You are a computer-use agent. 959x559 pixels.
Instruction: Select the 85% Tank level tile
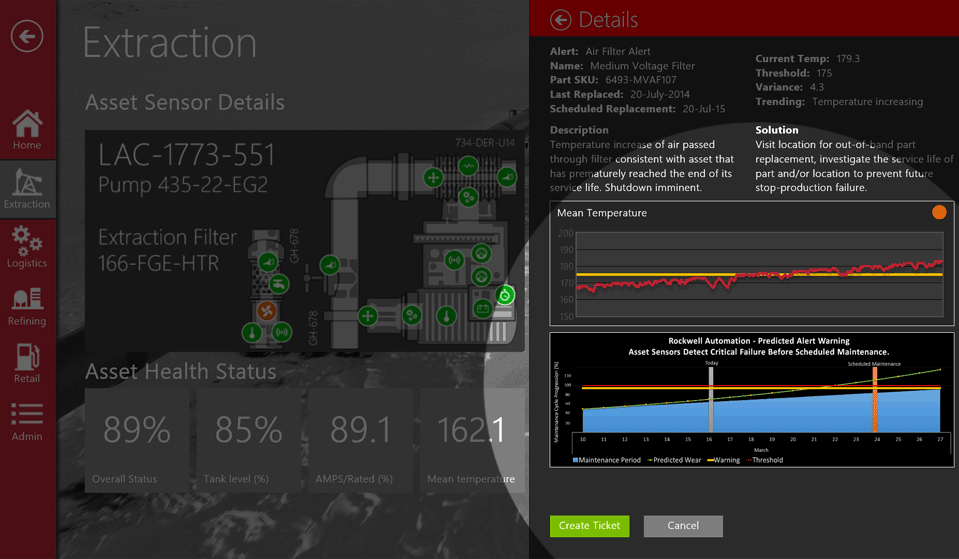tap(249, 440)
